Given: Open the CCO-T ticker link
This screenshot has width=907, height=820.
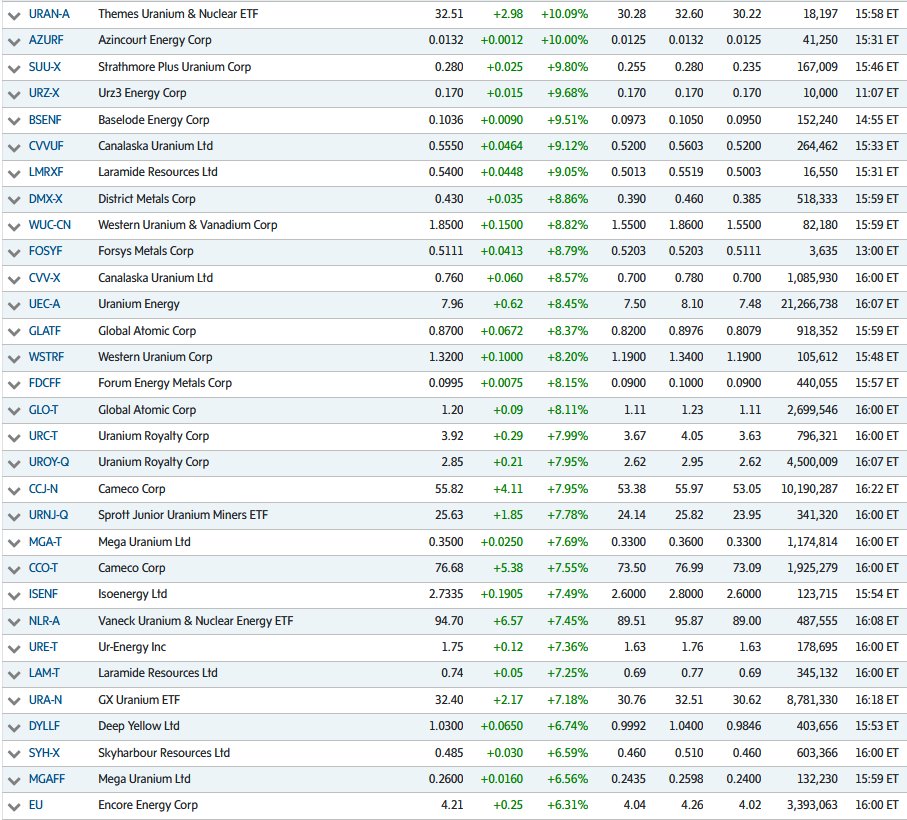Looking at the screenshot, I should pyautogui.click(x=43, y=568).
